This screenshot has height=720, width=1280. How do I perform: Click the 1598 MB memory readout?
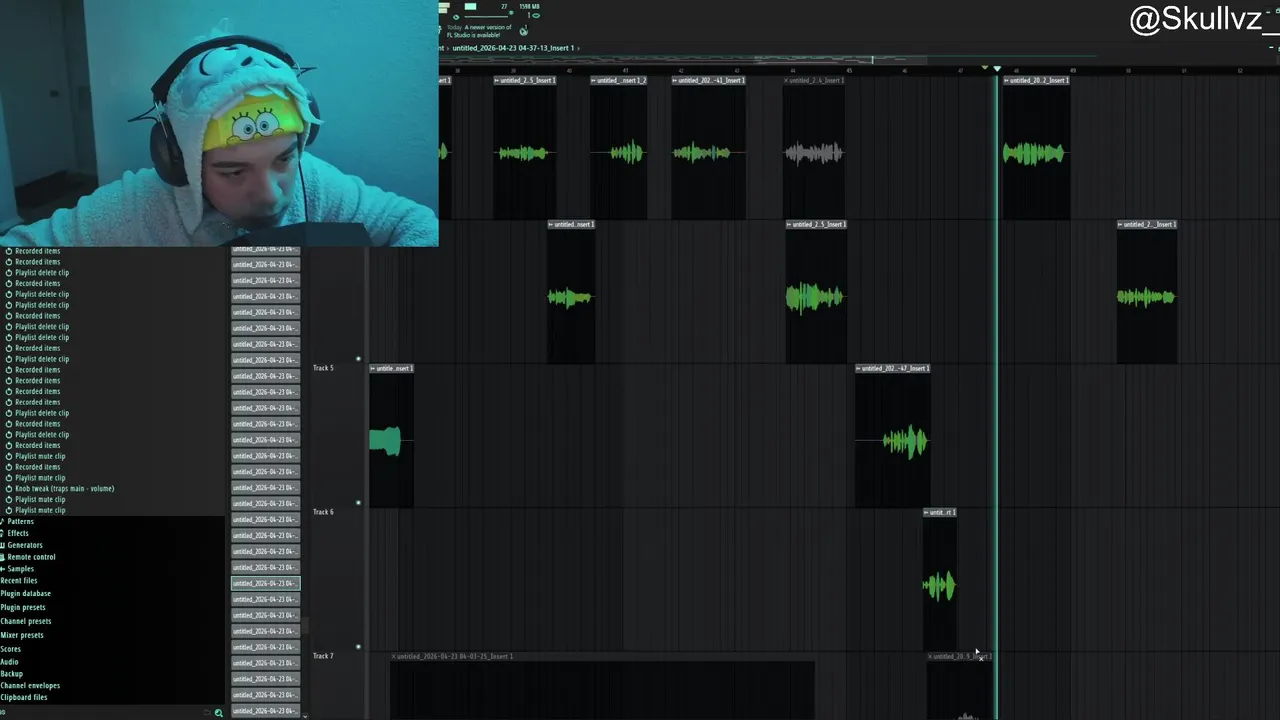click(x=528, y=7)
